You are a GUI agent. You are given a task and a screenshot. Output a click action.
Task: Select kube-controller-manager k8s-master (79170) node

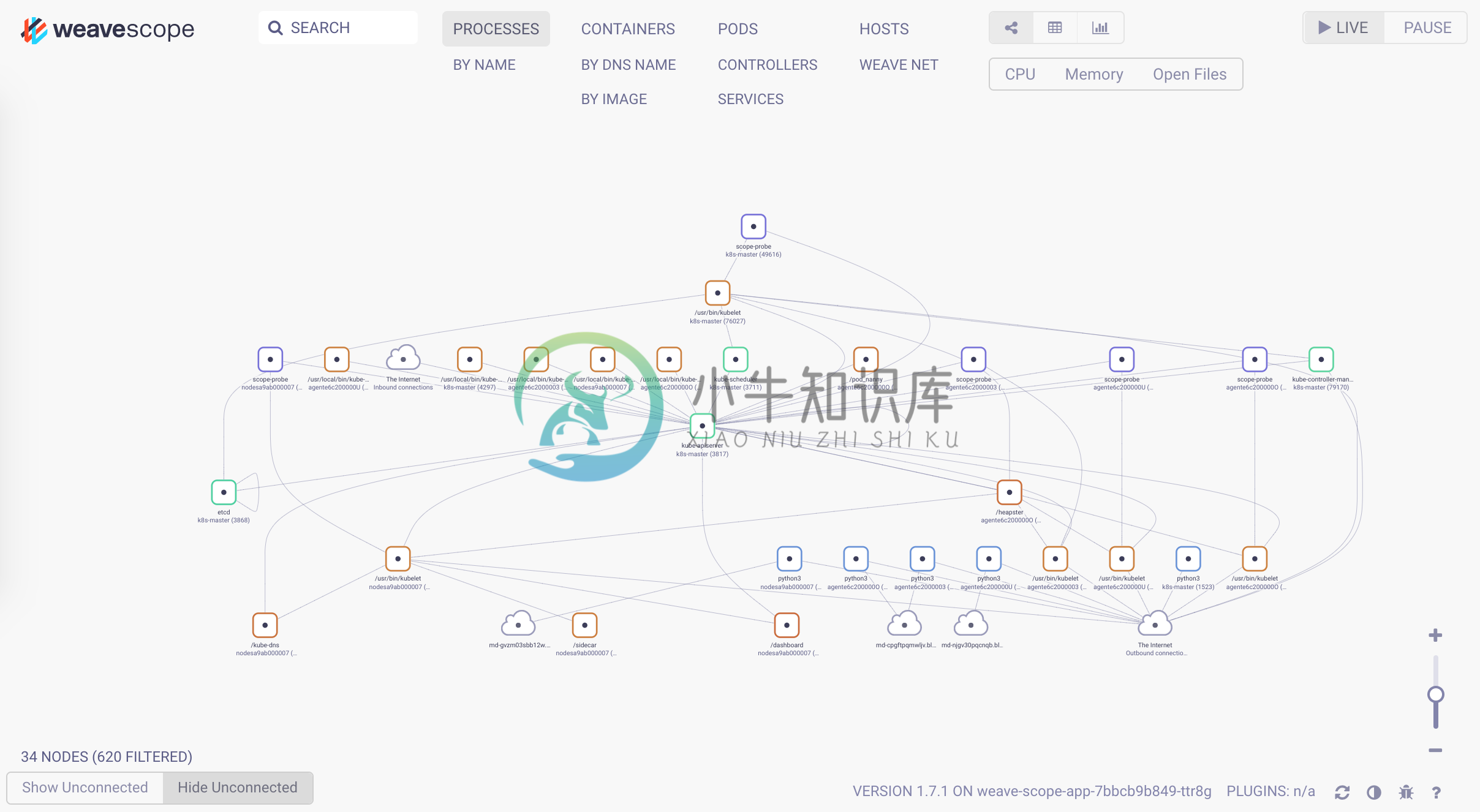coord(1321,359)
